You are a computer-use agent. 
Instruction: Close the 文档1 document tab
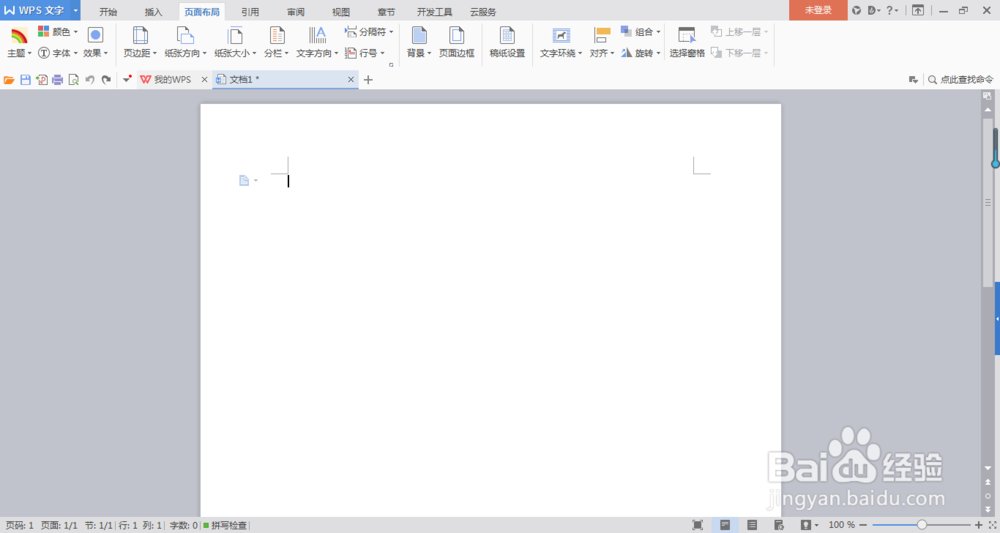pos(351,80)
